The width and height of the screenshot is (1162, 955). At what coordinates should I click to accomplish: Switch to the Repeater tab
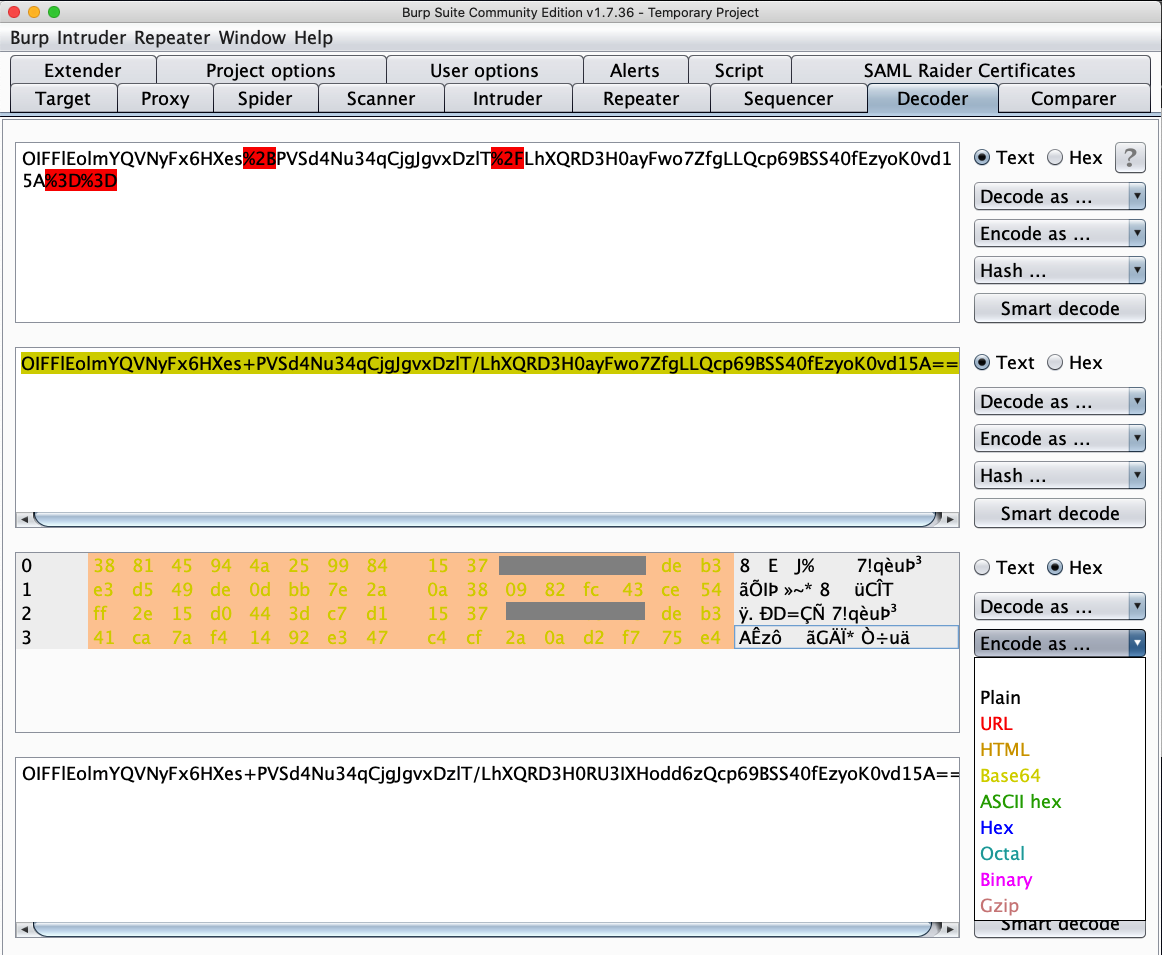click(641, 99)
